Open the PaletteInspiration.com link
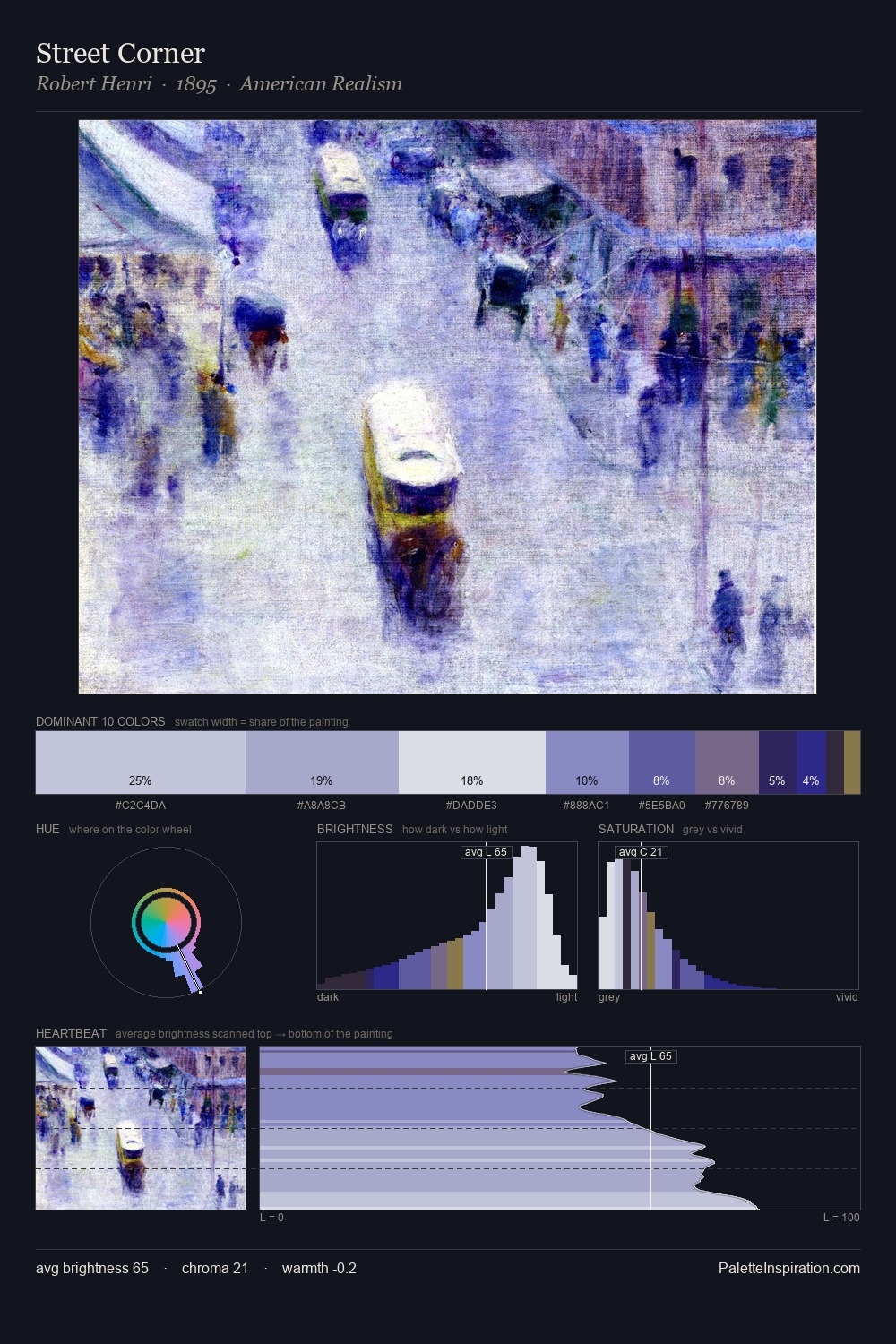Screen dimensions: 896x1344 [x=789, y=1268]
